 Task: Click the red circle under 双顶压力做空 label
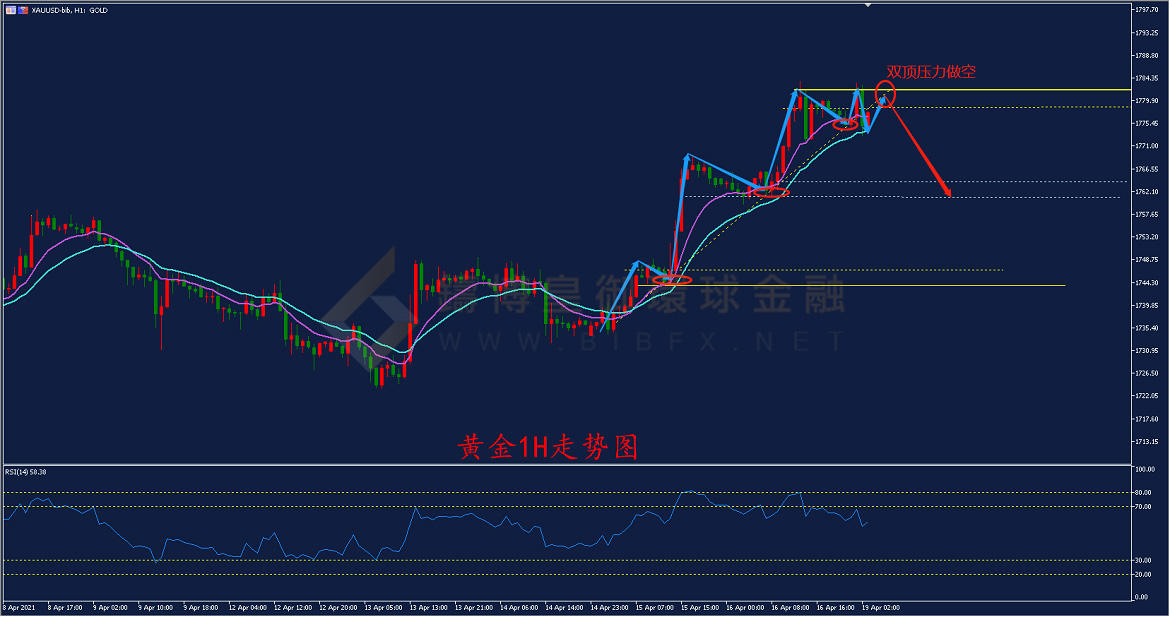coord(885,95)
